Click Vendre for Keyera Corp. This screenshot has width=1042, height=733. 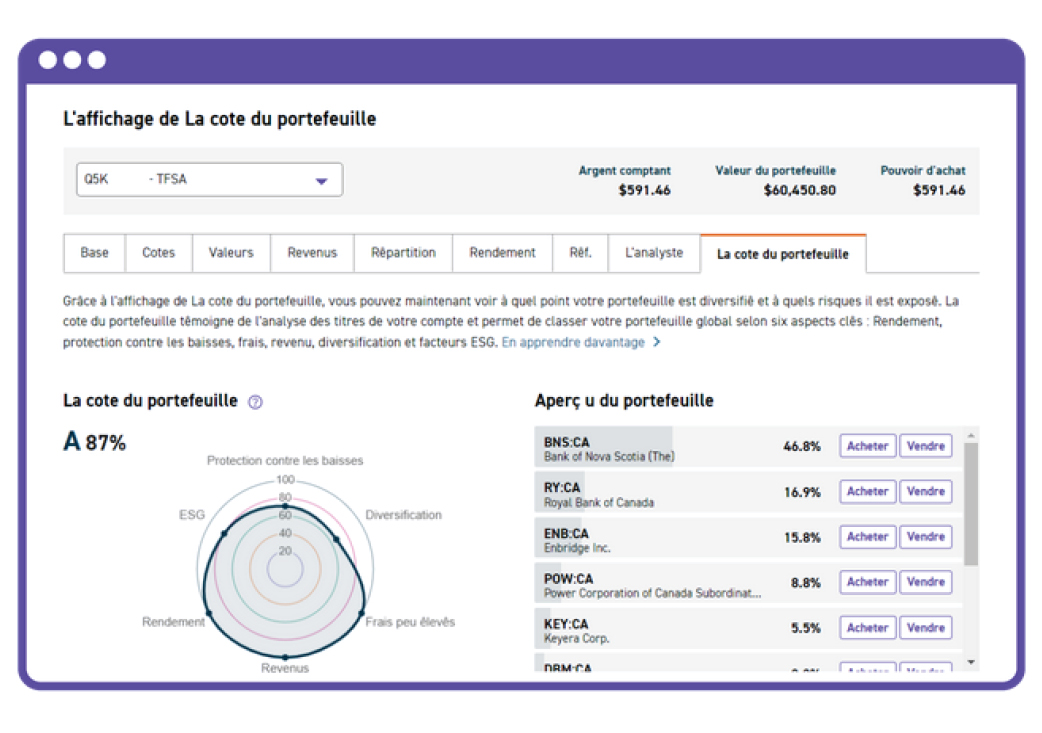(x=925, y=628)
